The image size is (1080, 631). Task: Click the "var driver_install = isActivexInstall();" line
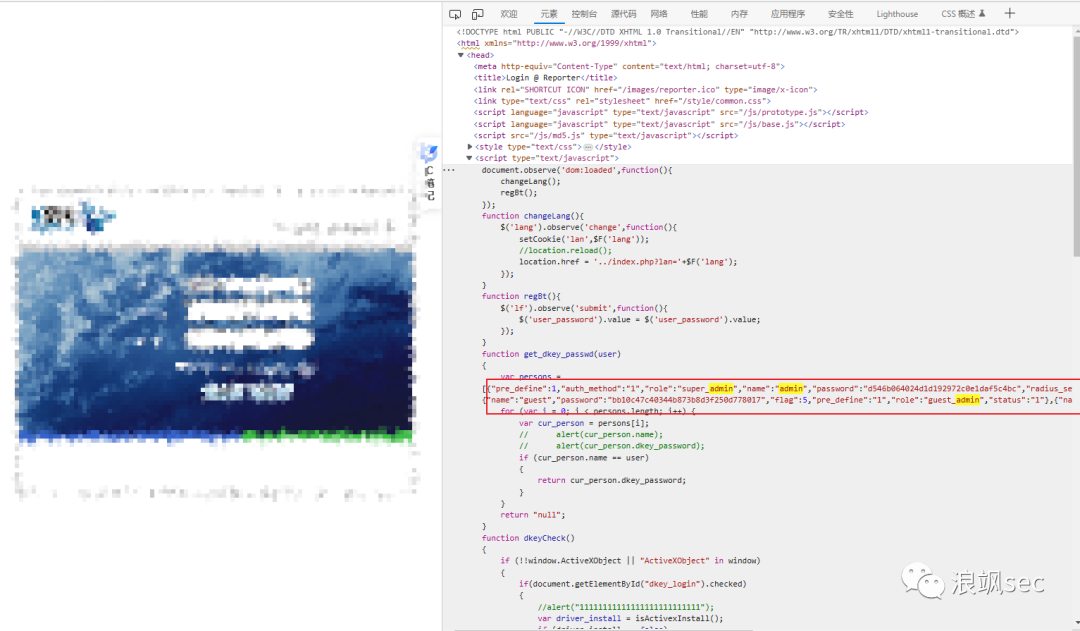(630, 619)
